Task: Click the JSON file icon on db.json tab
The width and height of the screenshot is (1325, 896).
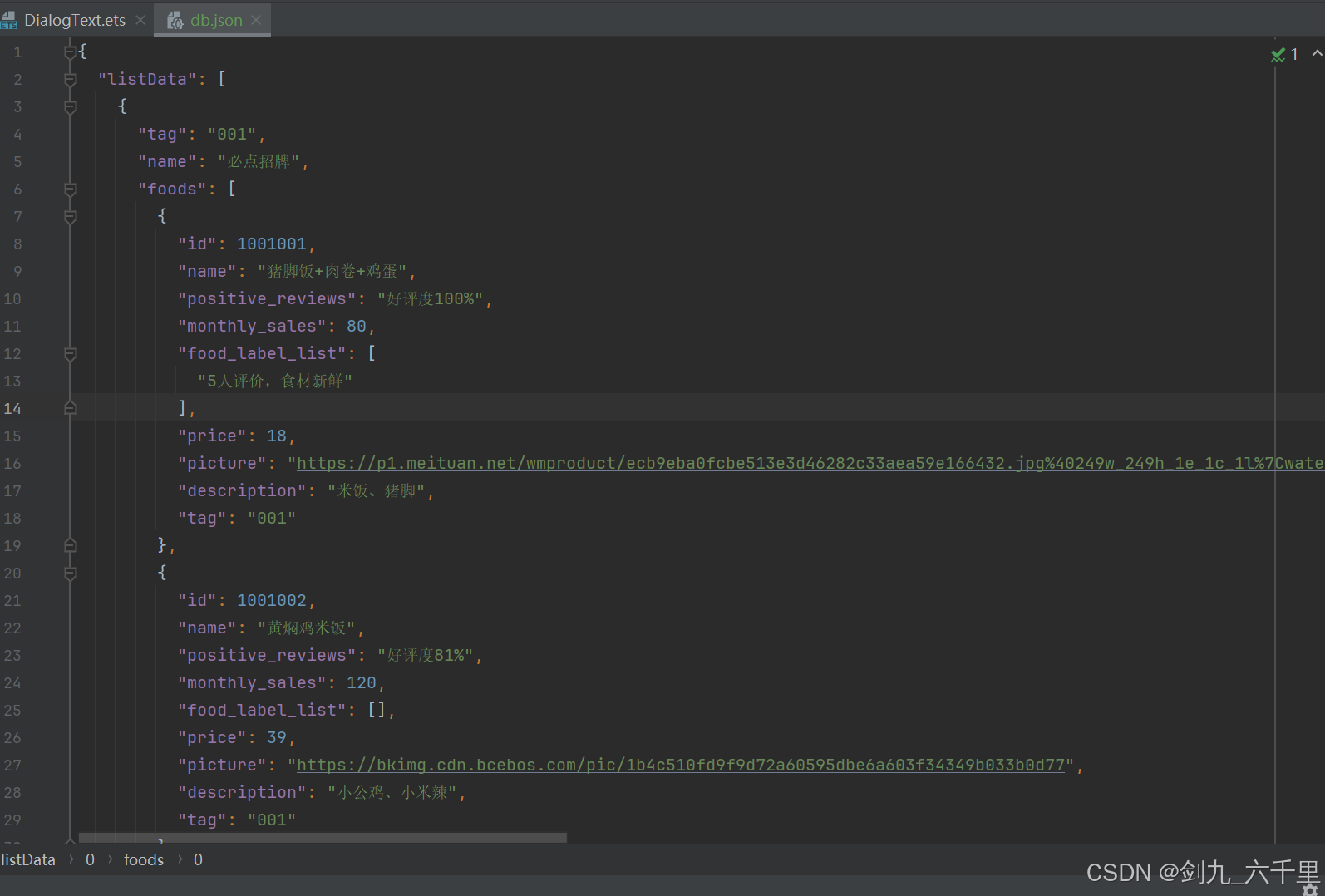Action: (175, 20)
